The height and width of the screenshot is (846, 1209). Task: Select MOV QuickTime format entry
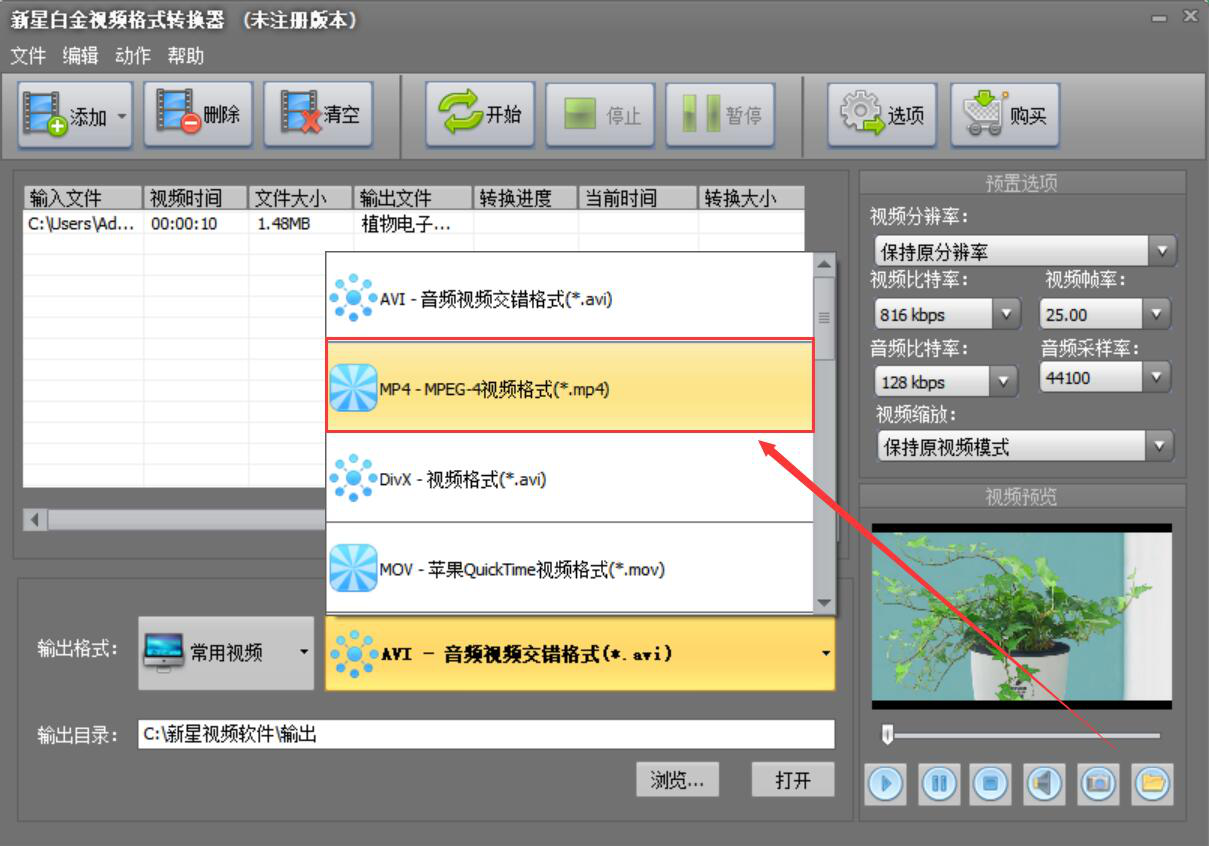pyautogui.click(x=570, y=568)
